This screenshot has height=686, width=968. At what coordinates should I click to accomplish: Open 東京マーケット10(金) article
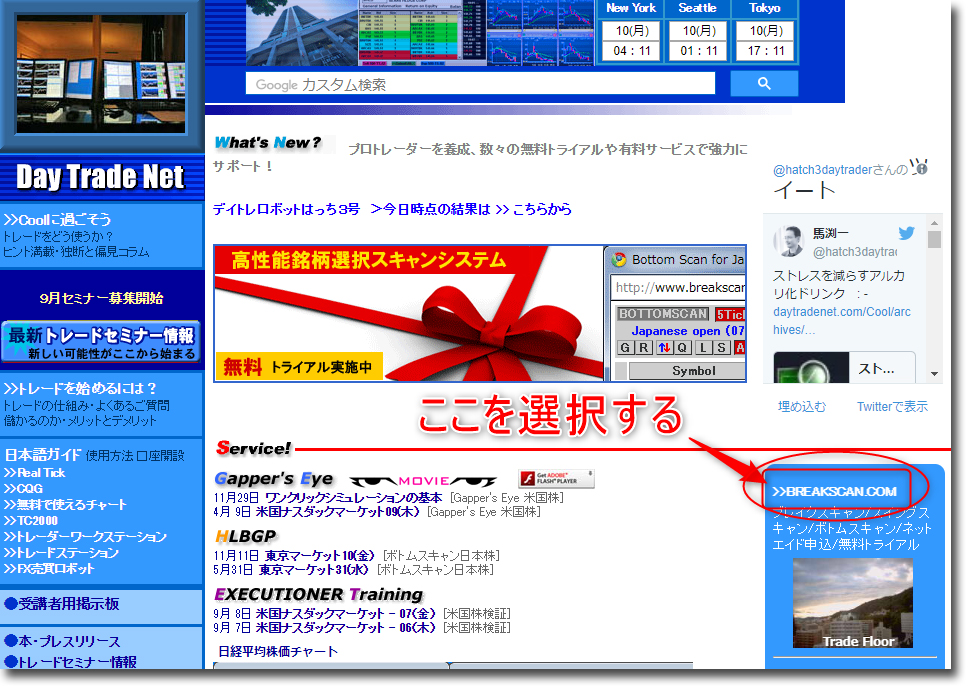[x=320, y=556]
